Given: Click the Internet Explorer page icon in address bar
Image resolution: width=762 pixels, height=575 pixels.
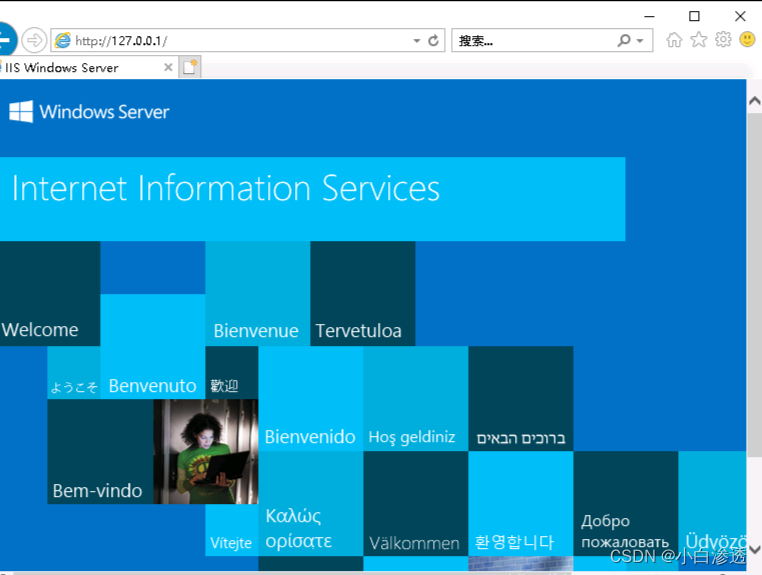Looking at the screenshot, I should [x=63, y=40].
